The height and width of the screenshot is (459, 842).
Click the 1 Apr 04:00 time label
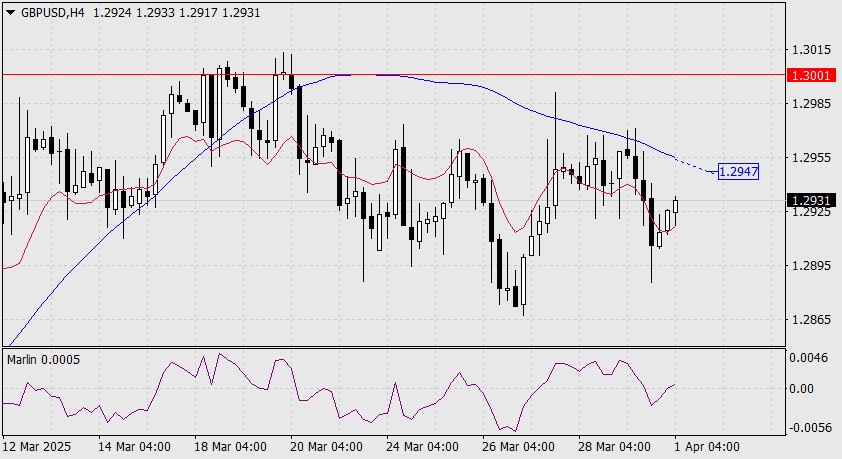coord(707,447)
